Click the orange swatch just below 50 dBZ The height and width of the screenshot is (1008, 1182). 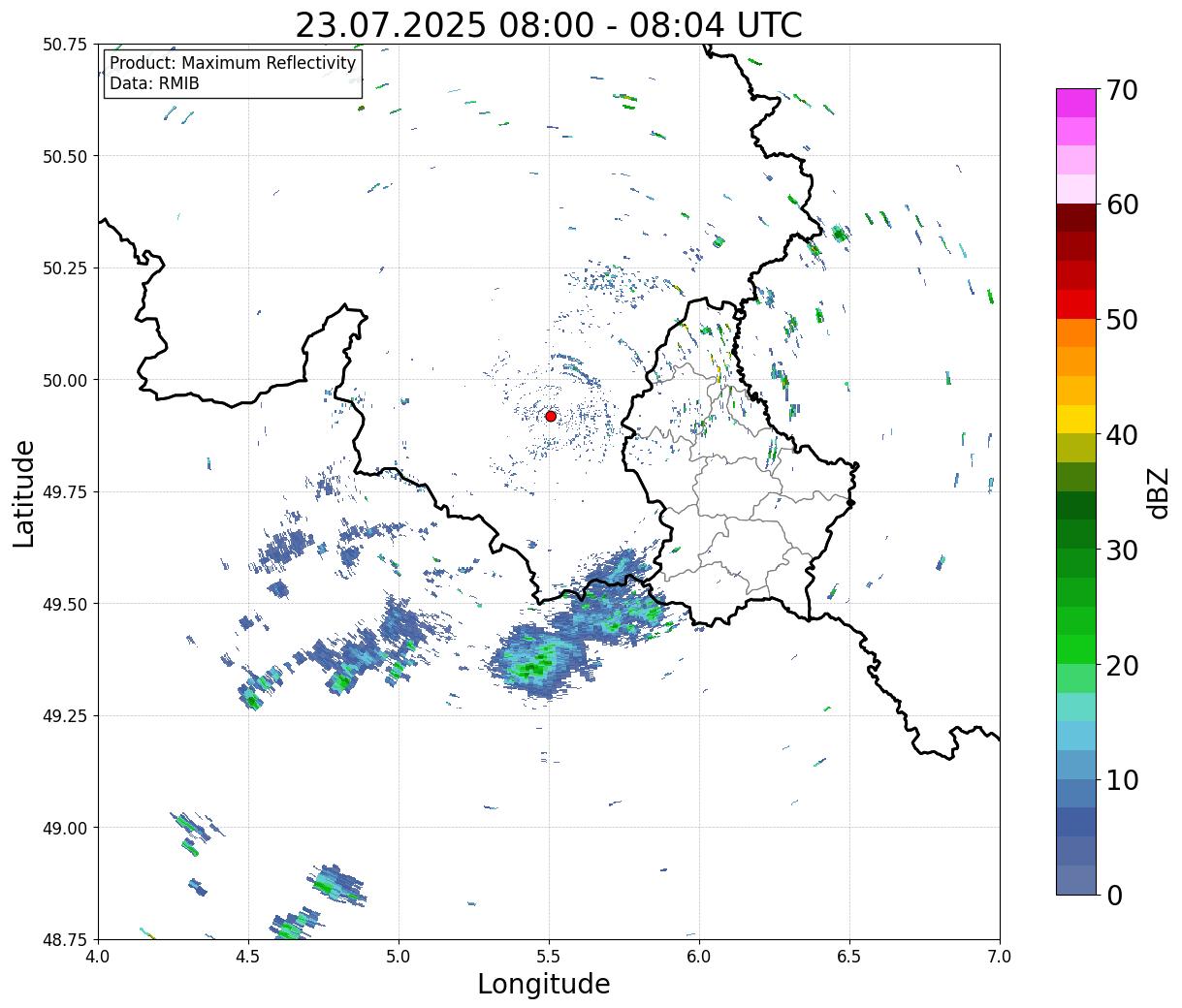click(x=1076, y=333)
